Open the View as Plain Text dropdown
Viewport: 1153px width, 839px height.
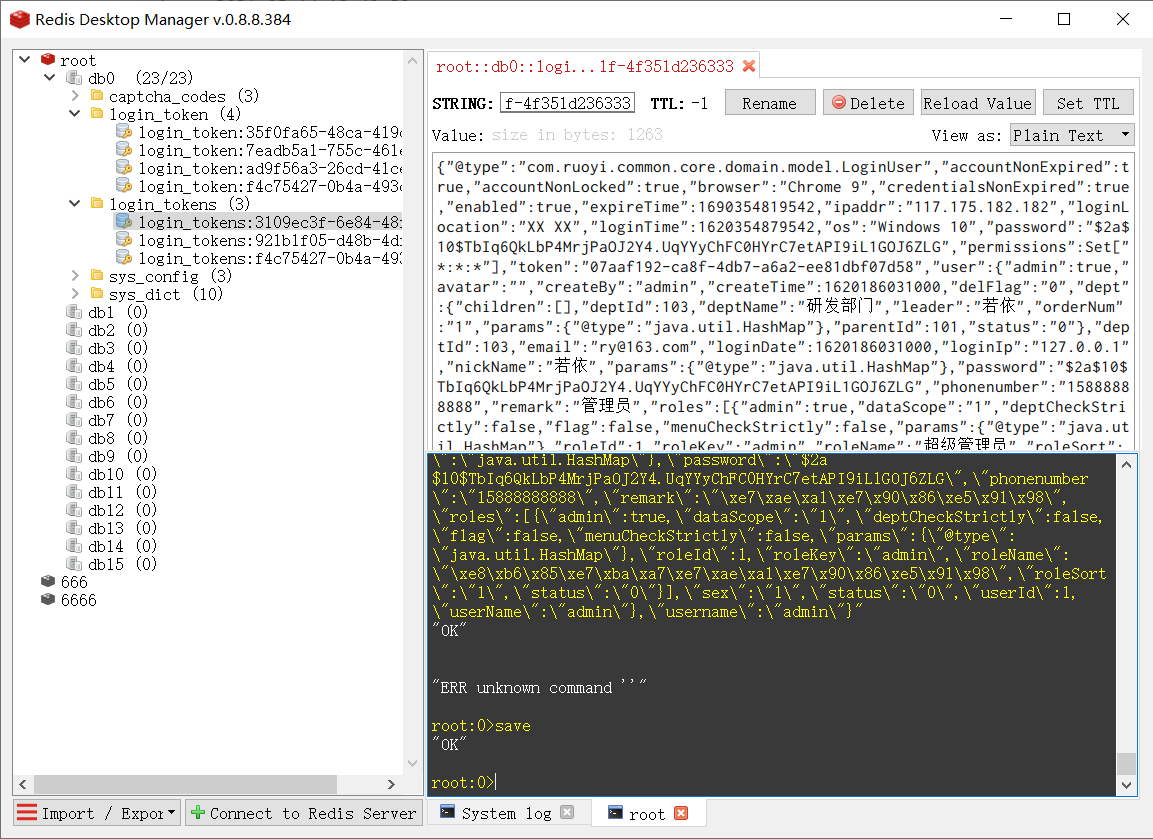tap(1072, 135)
